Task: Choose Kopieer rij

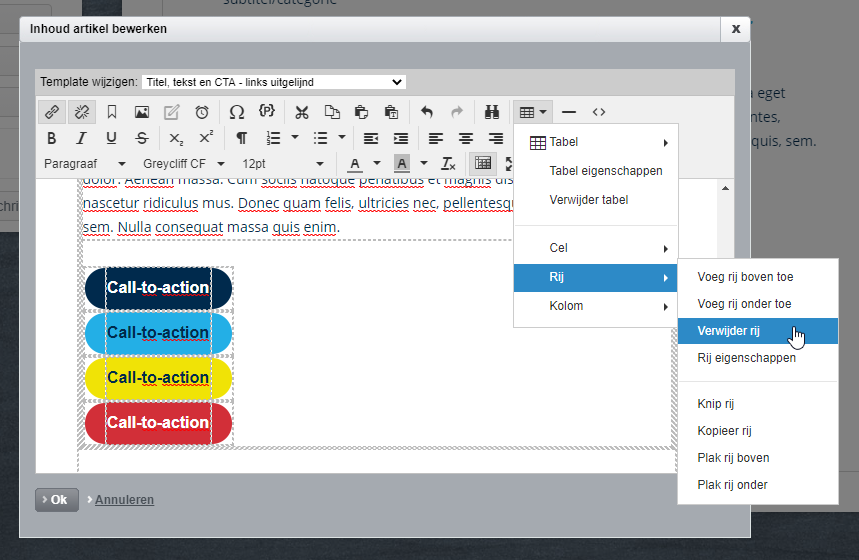Action: point(758,431)
